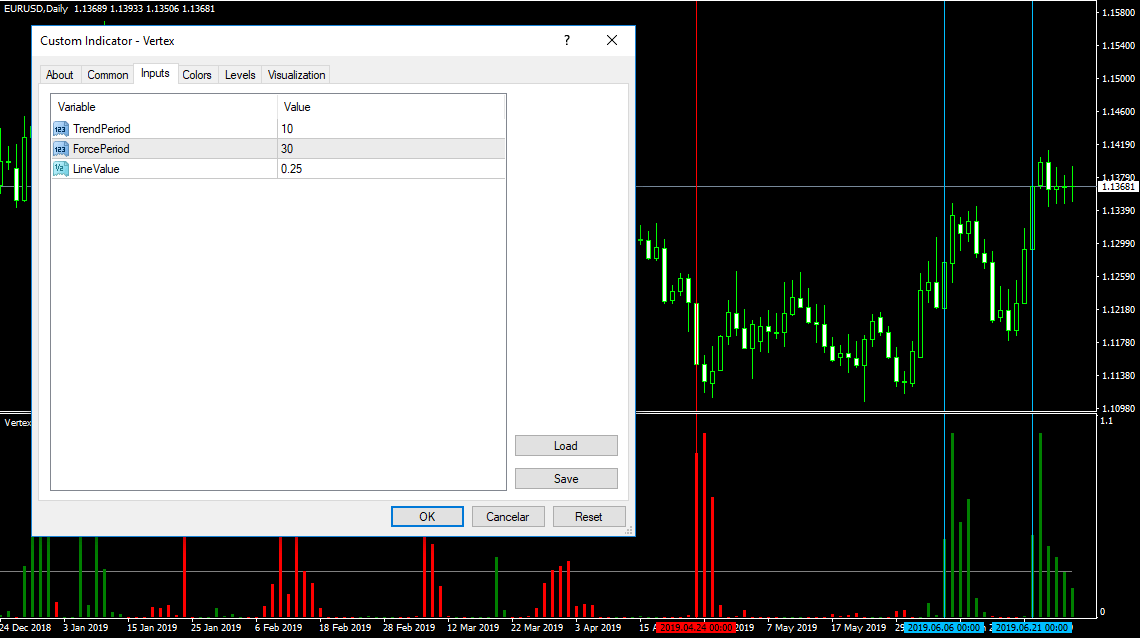
Task: Select the LineValue variable name
Action: (96, 169)
